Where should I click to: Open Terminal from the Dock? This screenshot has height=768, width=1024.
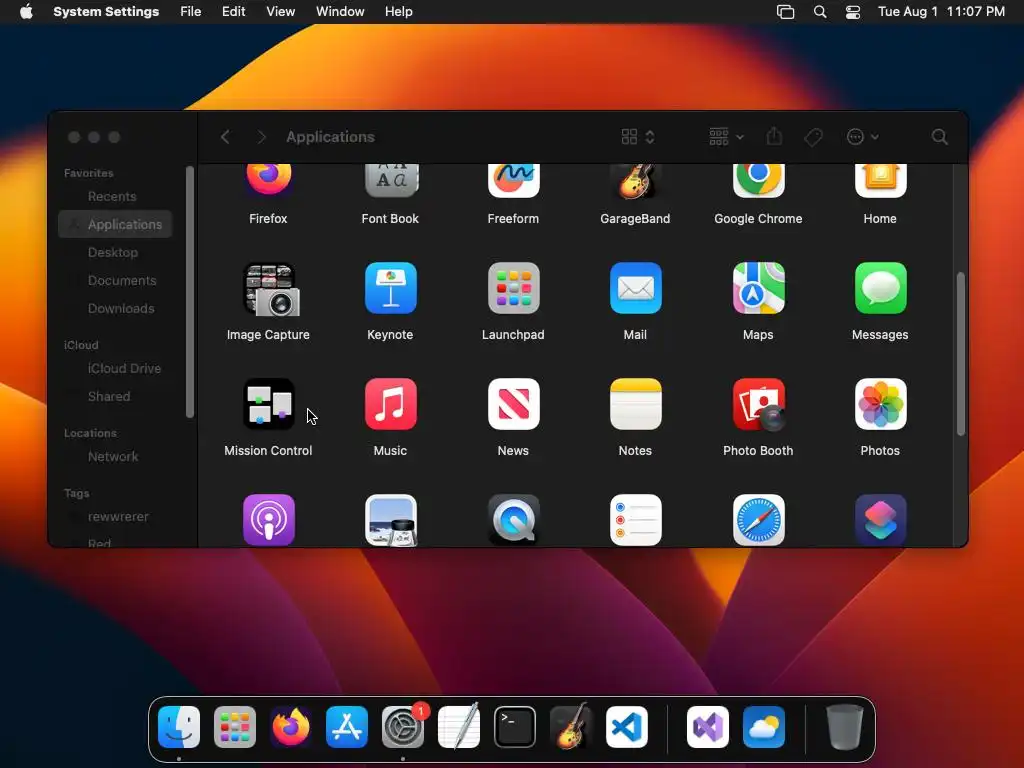click(x=515, y=727)
